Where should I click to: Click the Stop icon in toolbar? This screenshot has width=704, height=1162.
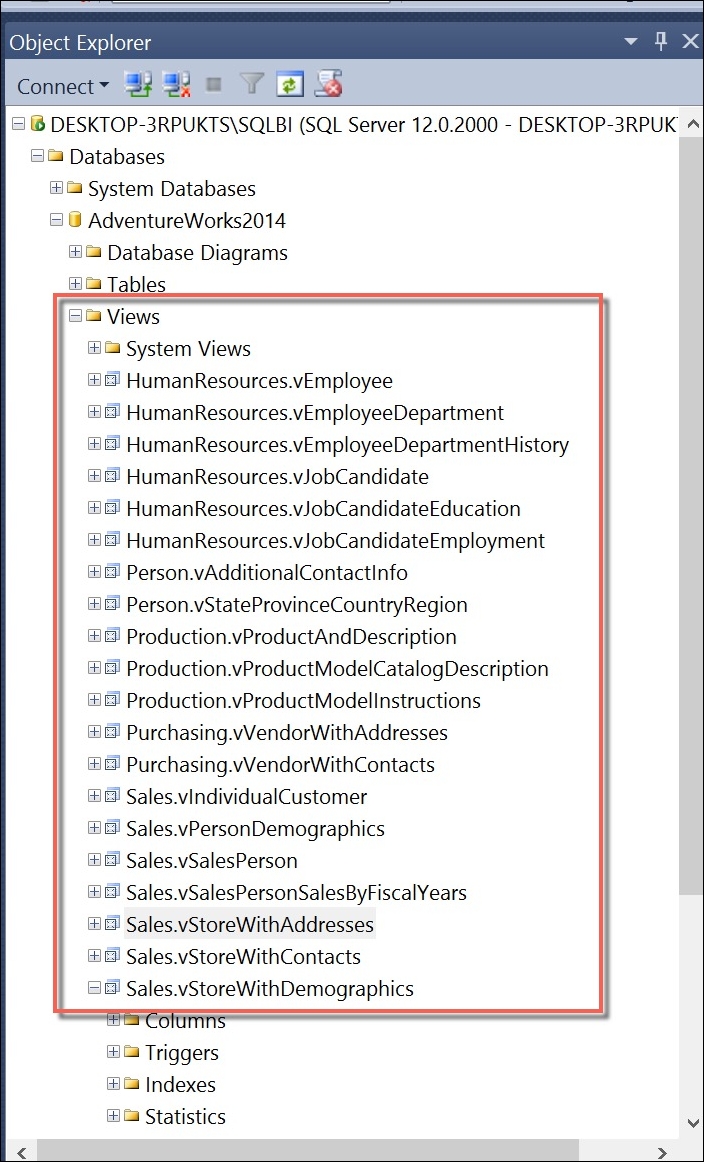tap(214, 85)
